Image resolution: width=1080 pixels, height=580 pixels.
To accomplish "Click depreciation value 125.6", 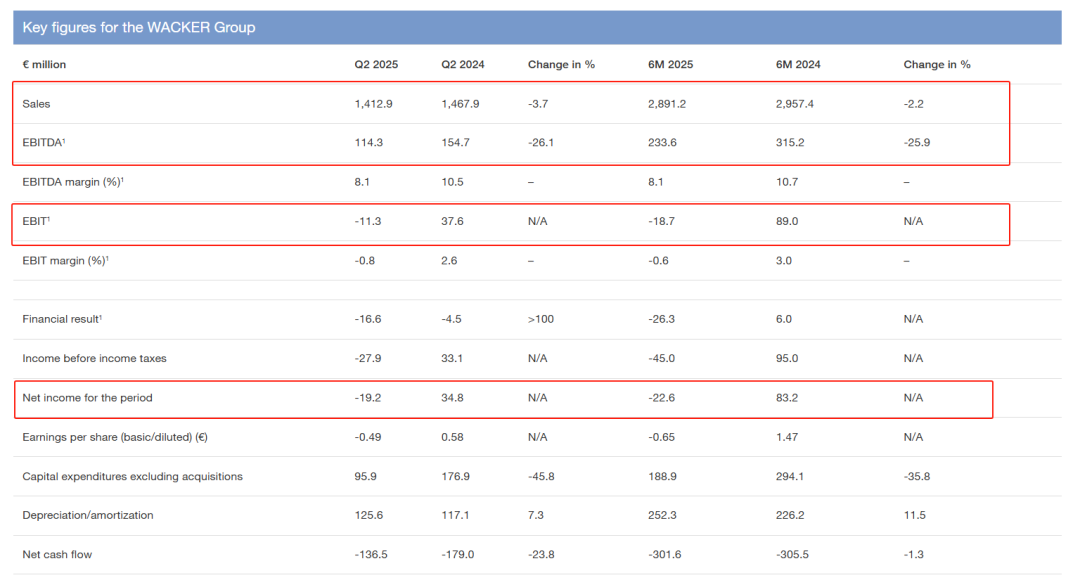I will 368,515.
